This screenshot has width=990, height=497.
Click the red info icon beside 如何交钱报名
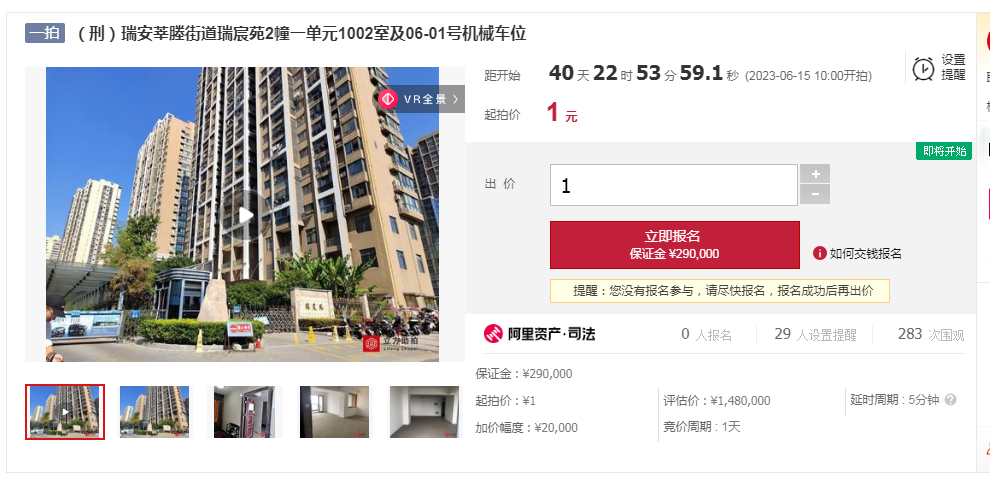coord(820,253)
